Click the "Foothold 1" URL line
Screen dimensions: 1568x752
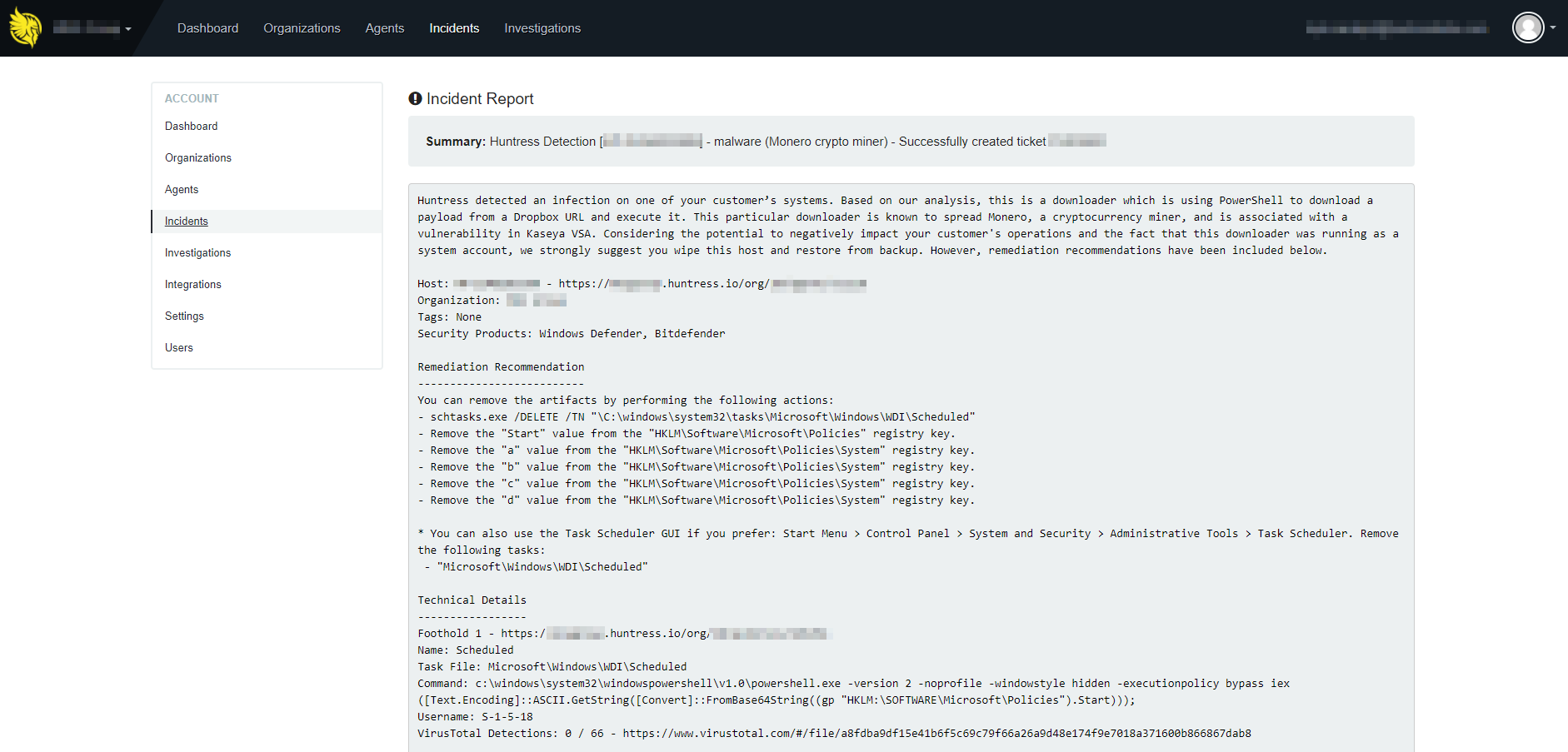coord(625,634)
